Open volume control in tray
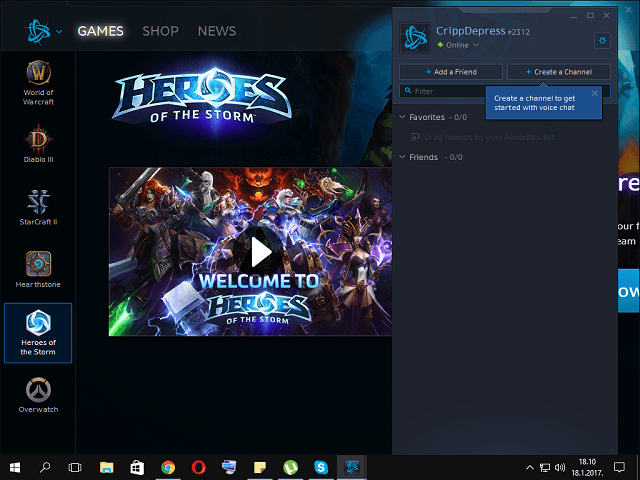 tap(560, 467)
